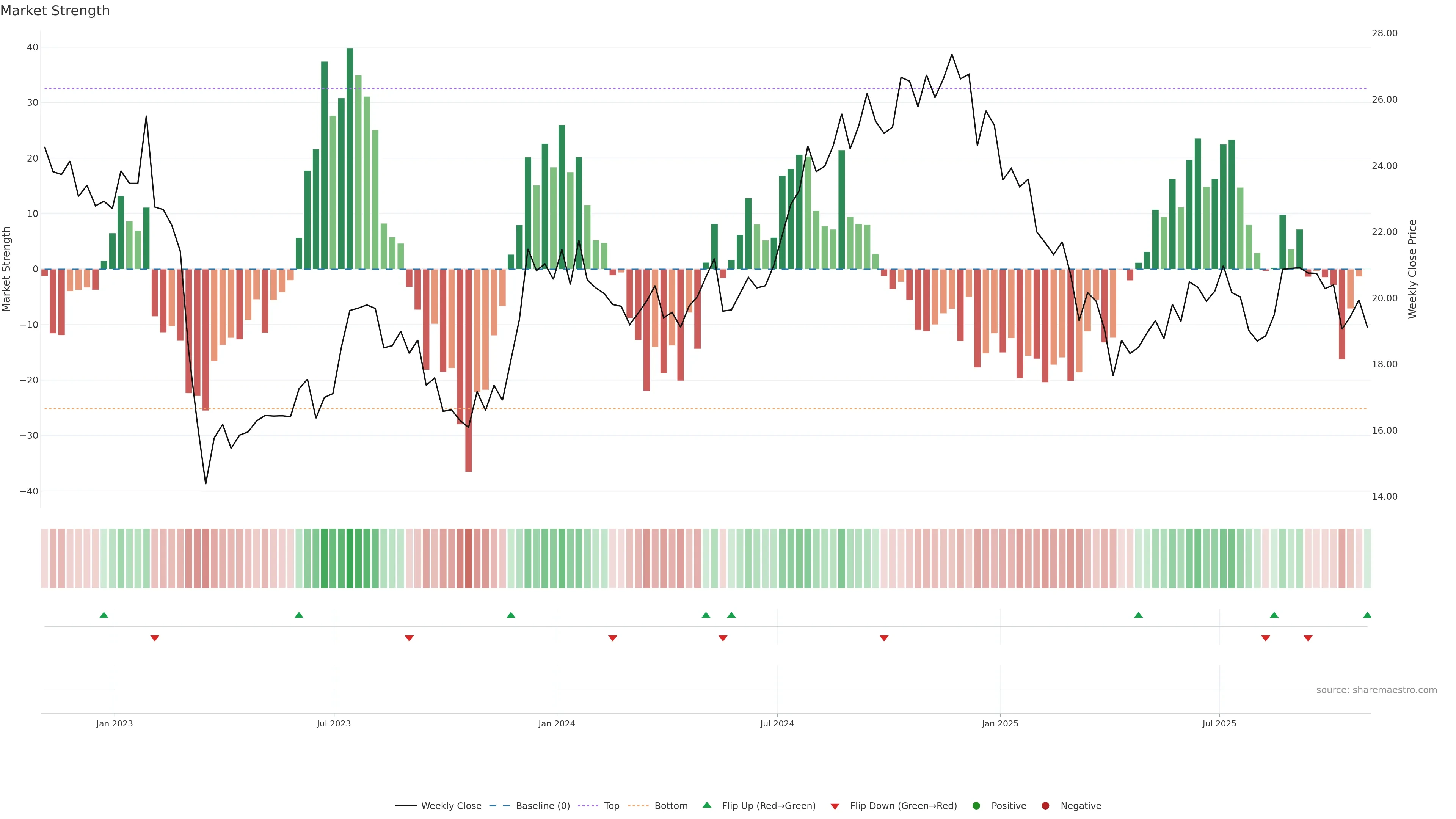Click the darkest green heatmap strip cell
This screenshot has height=819, width=1456.
click(350, 558)
